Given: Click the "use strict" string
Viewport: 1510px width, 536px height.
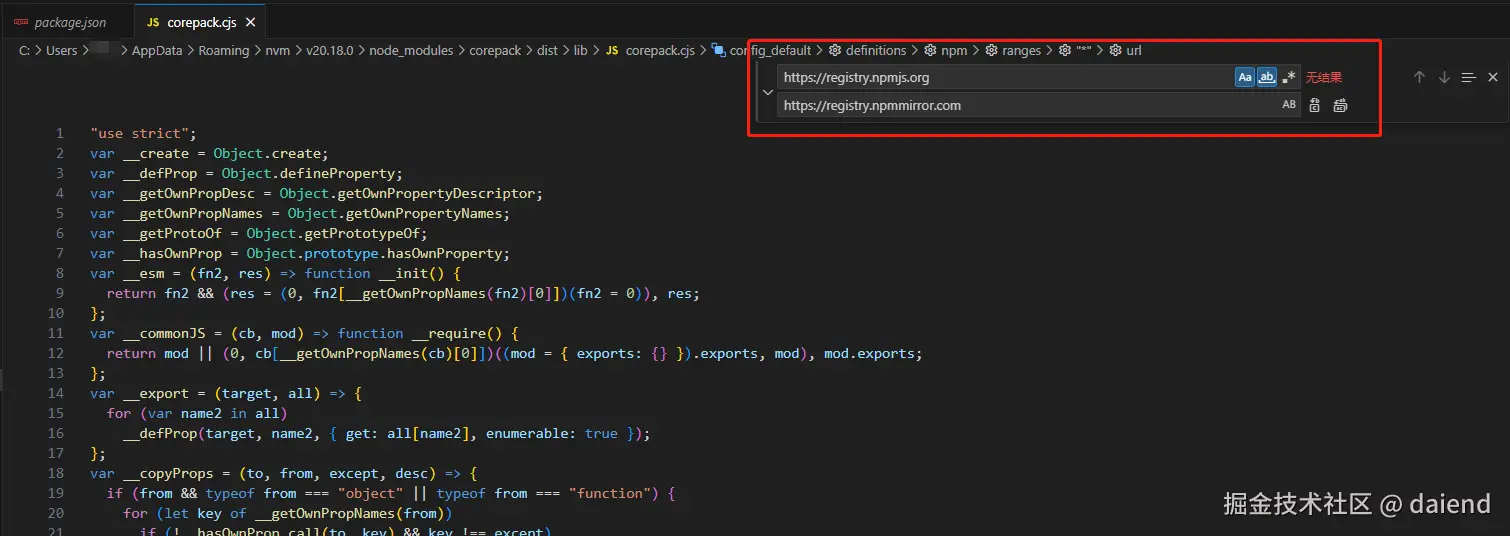Looking at the screenshot, I should (x=139, y=133).
